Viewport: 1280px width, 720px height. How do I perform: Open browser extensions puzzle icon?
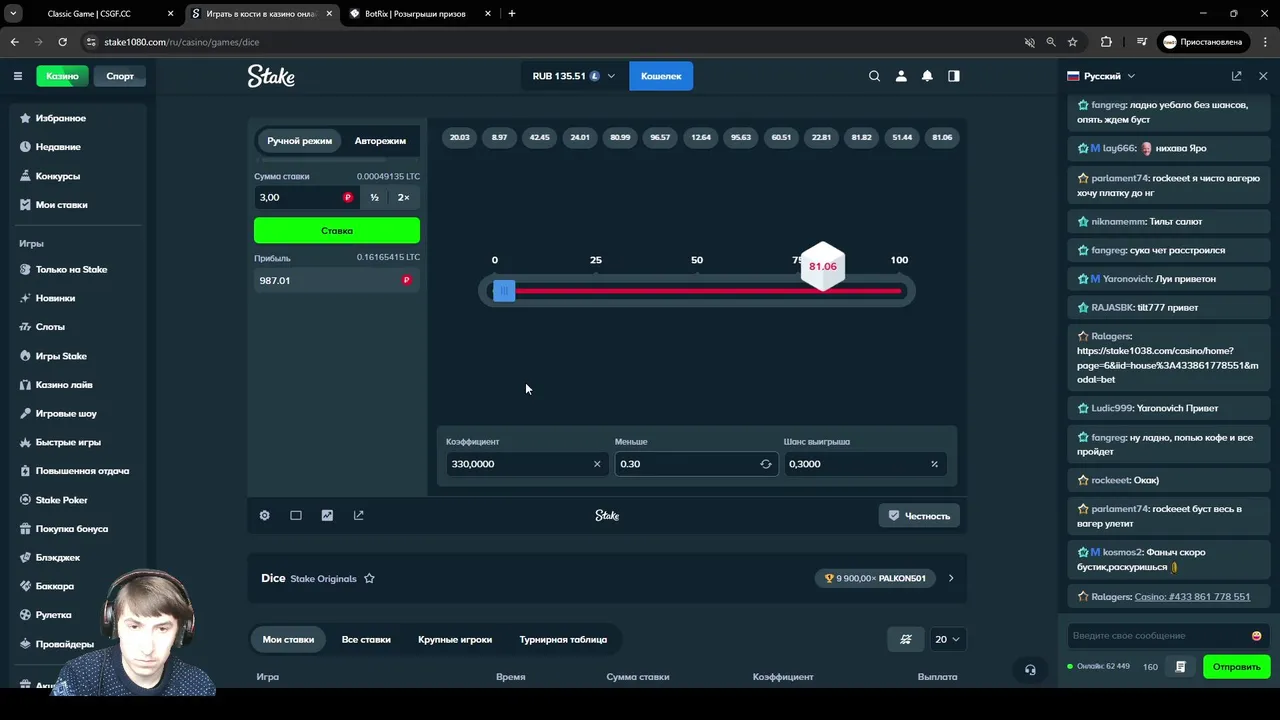click(1106, 42)
